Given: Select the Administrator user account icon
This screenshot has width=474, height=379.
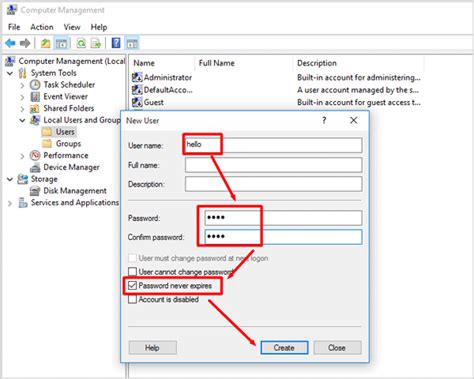Looking at the screenshot, I should (137, 77).
